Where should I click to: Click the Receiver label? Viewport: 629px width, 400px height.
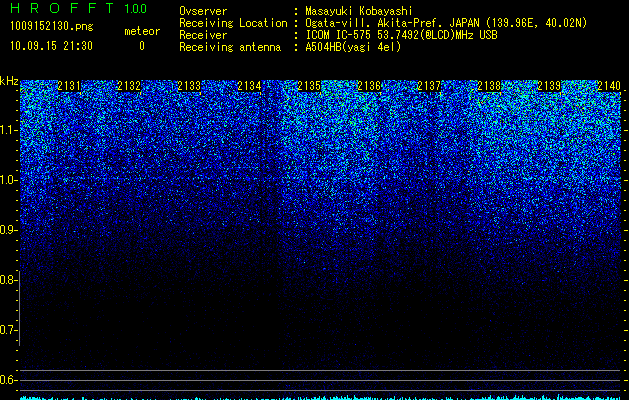pos(203,35)
